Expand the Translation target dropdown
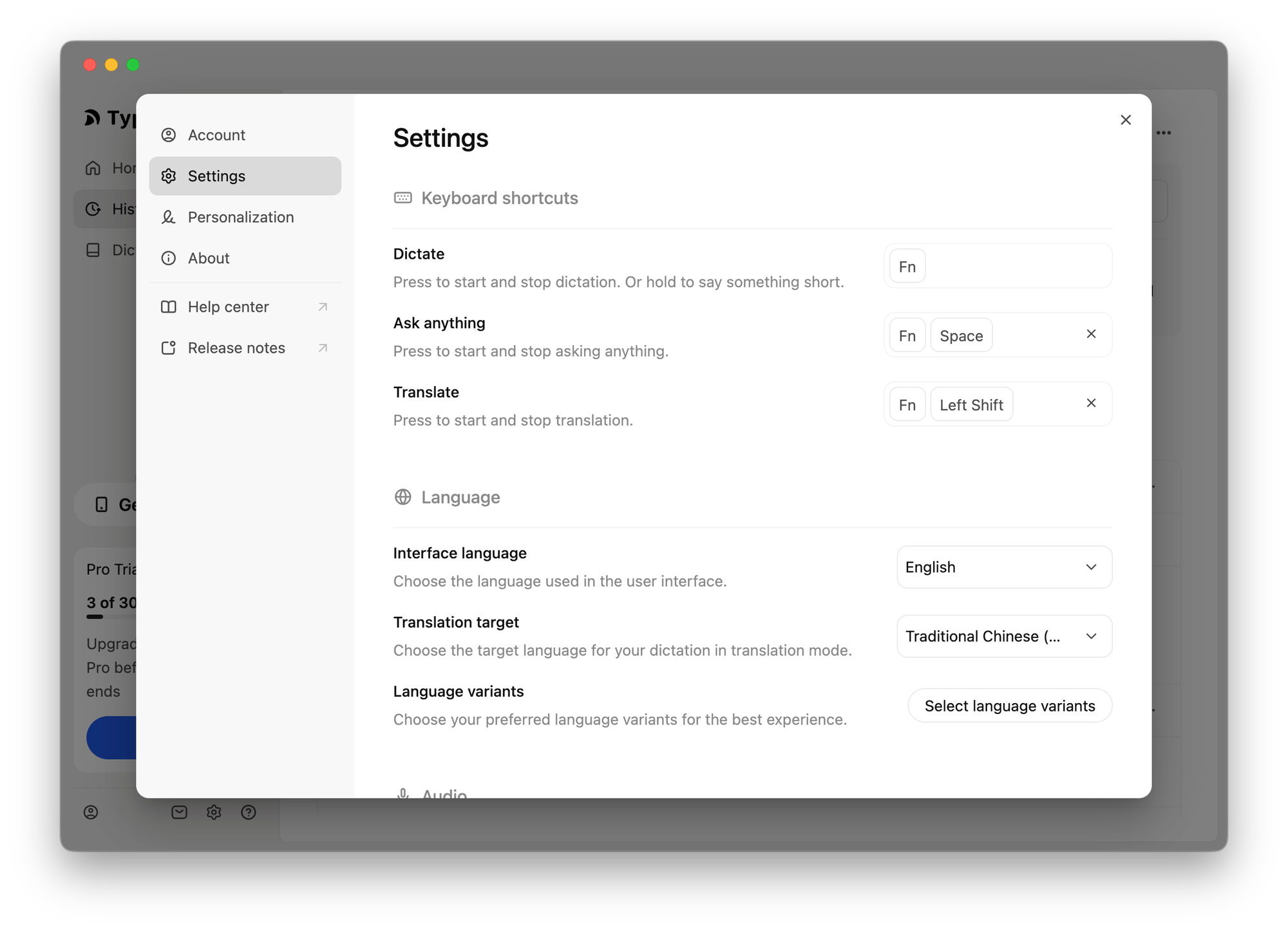Viewport: 1288px width, 931px height. pyautogui.click(x=1004, y=636)
